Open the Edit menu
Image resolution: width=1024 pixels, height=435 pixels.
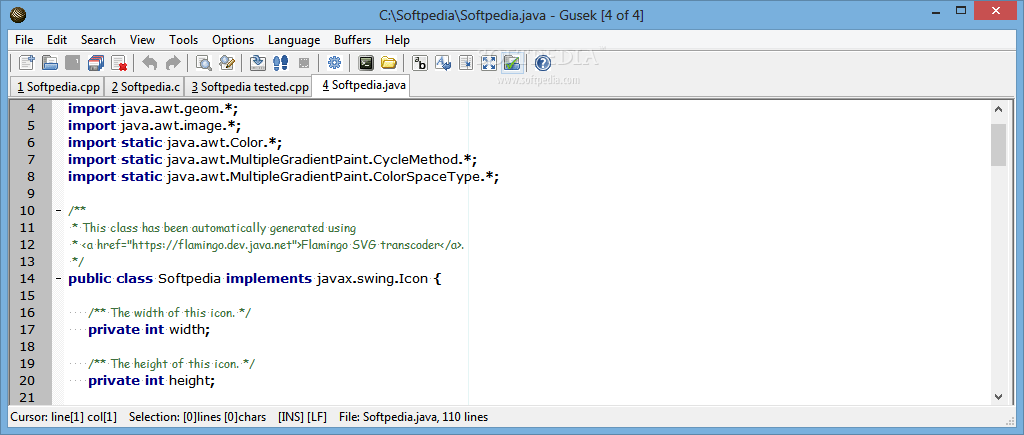(x=57, y=40)
